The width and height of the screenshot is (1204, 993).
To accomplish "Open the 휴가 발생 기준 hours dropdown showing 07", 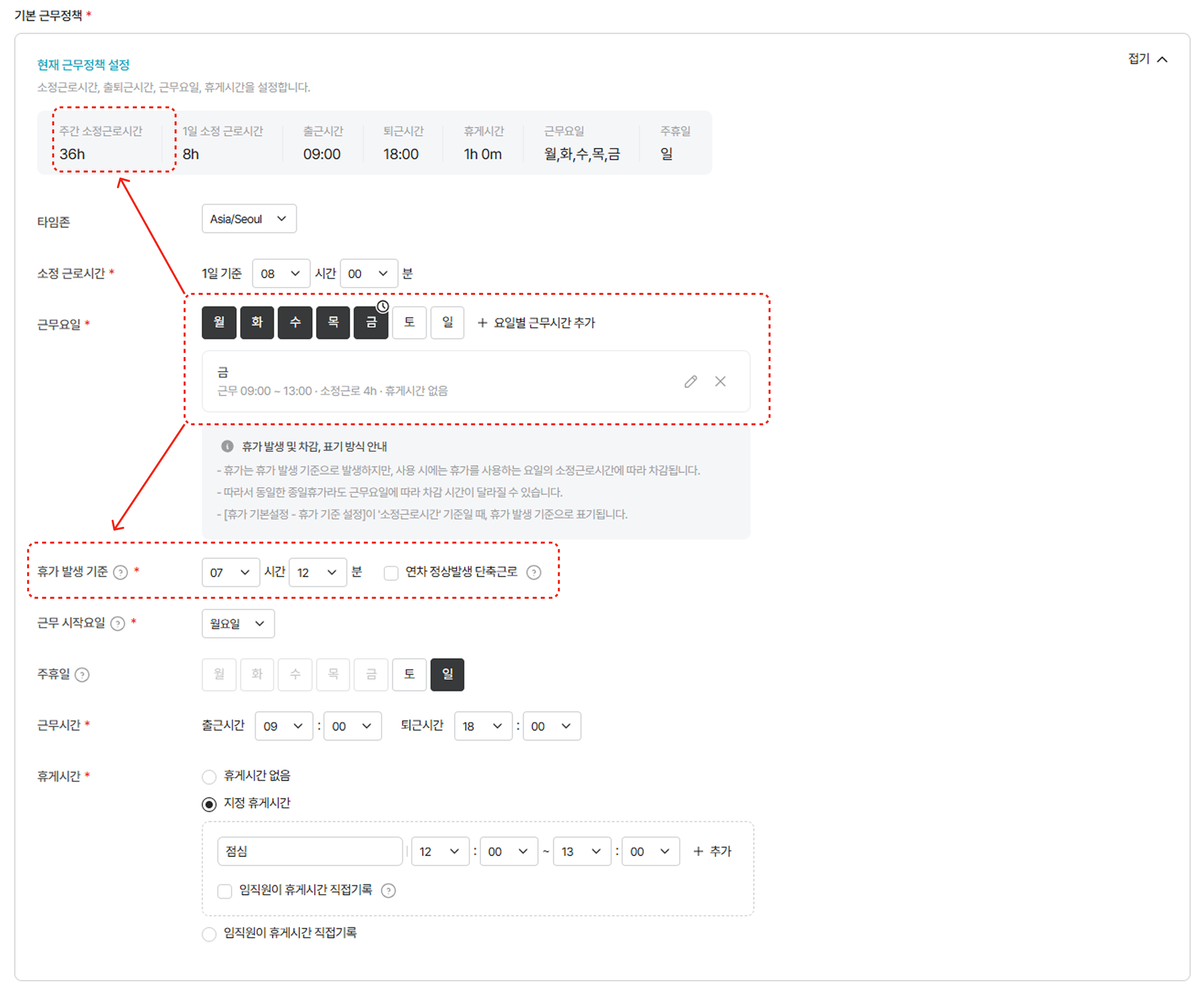I will [231, 573].
